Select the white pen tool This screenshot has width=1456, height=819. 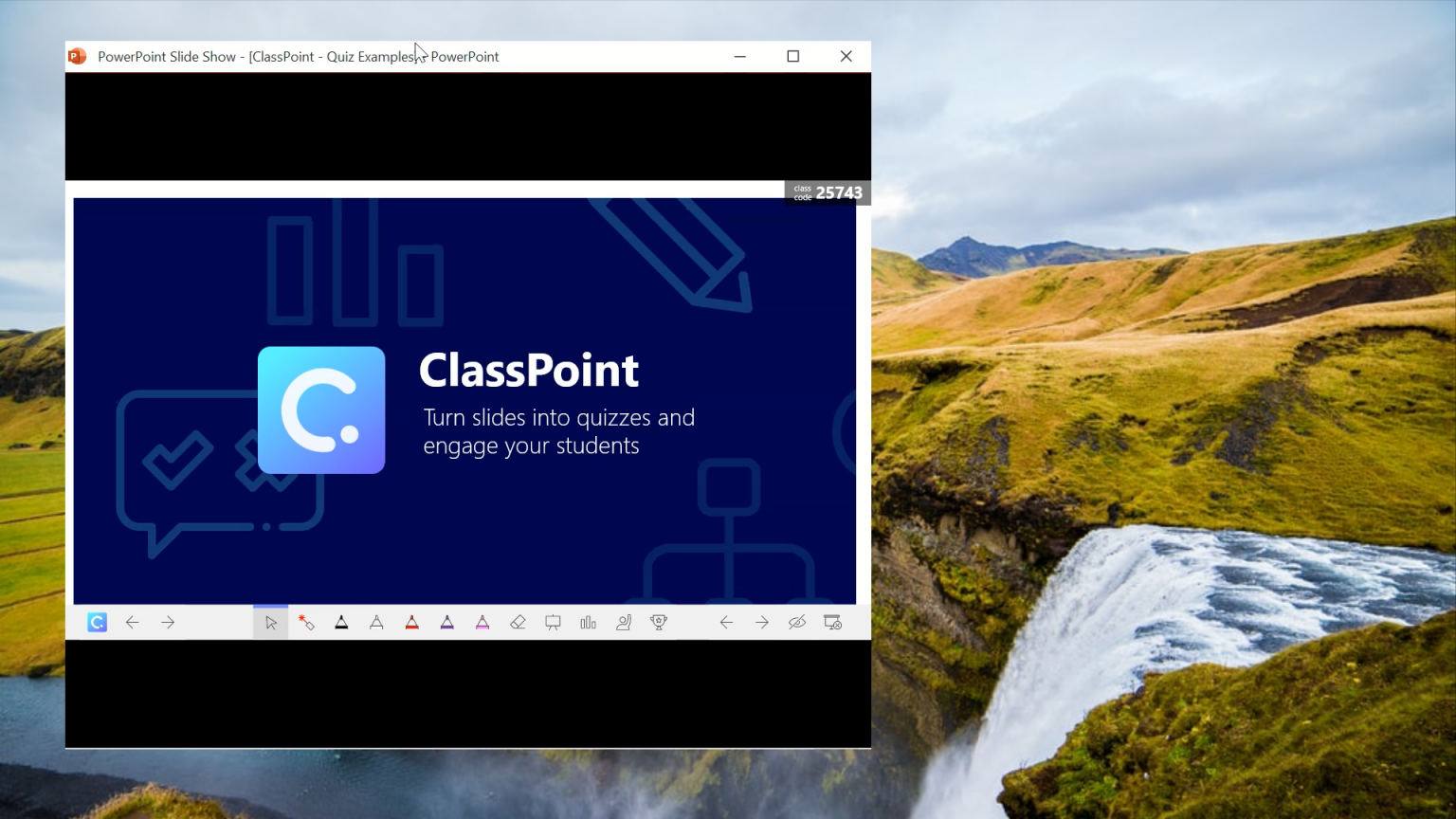tap(376, 622)
